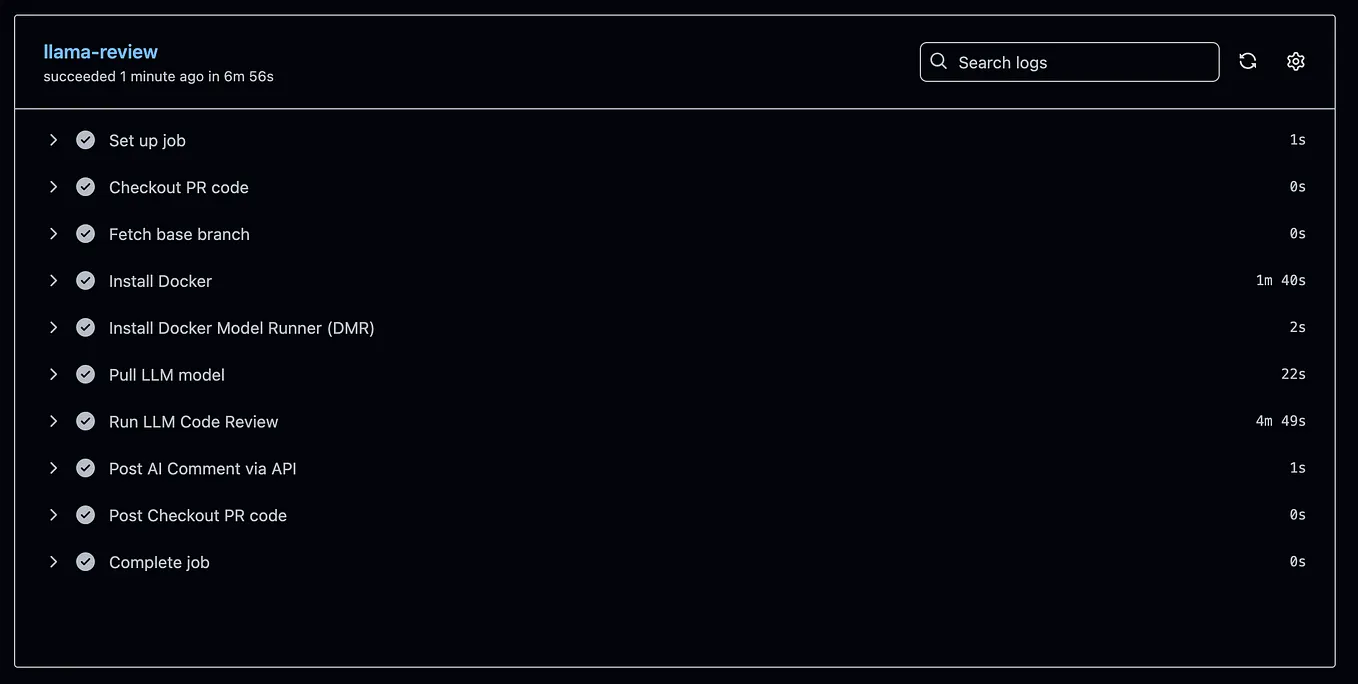
Task: Click the 4m 49s duration text
Action: 1281,421
